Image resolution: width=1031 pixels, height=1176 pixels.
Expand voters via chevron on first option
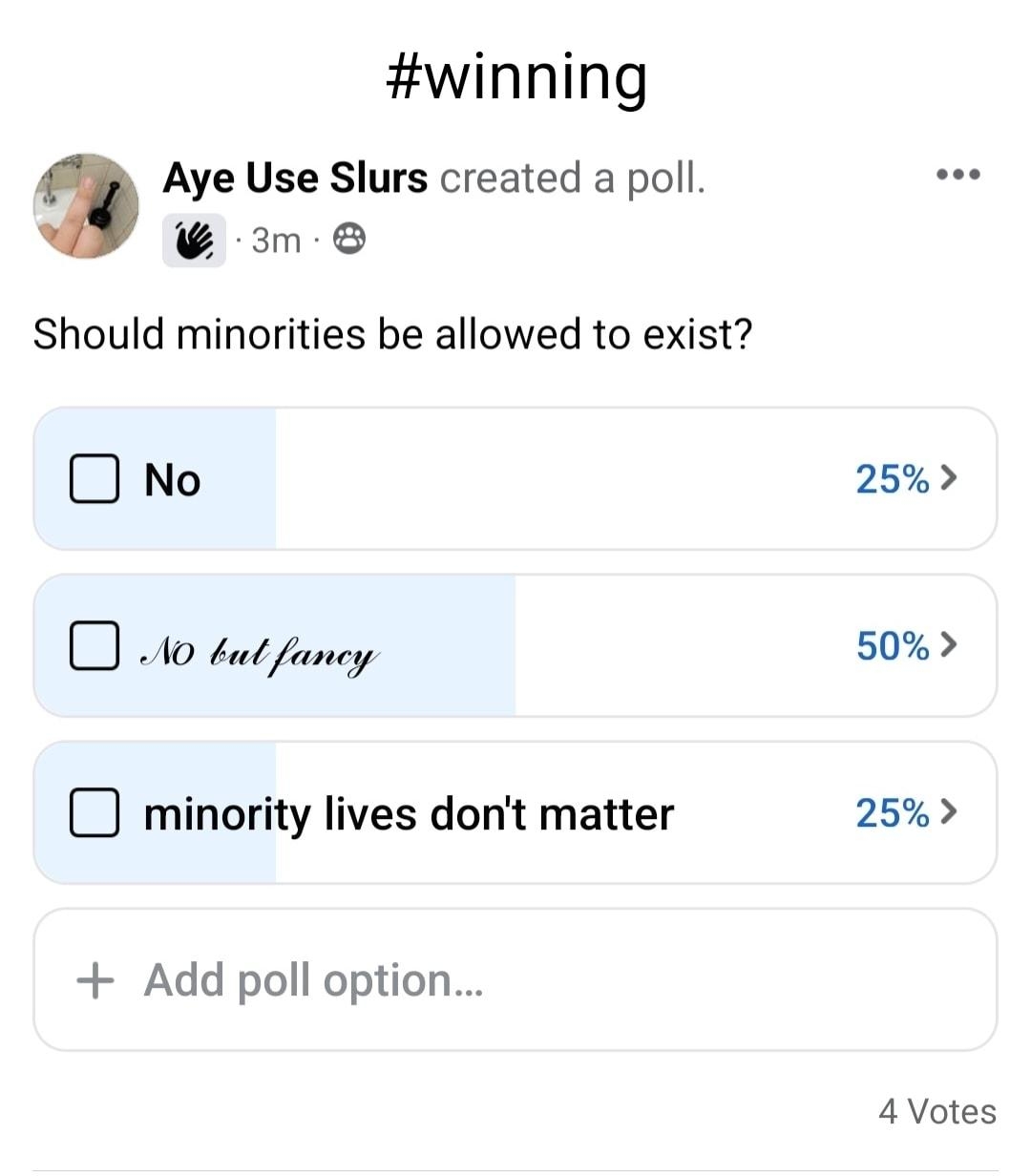pyautogui.click(x=949, y=478)
